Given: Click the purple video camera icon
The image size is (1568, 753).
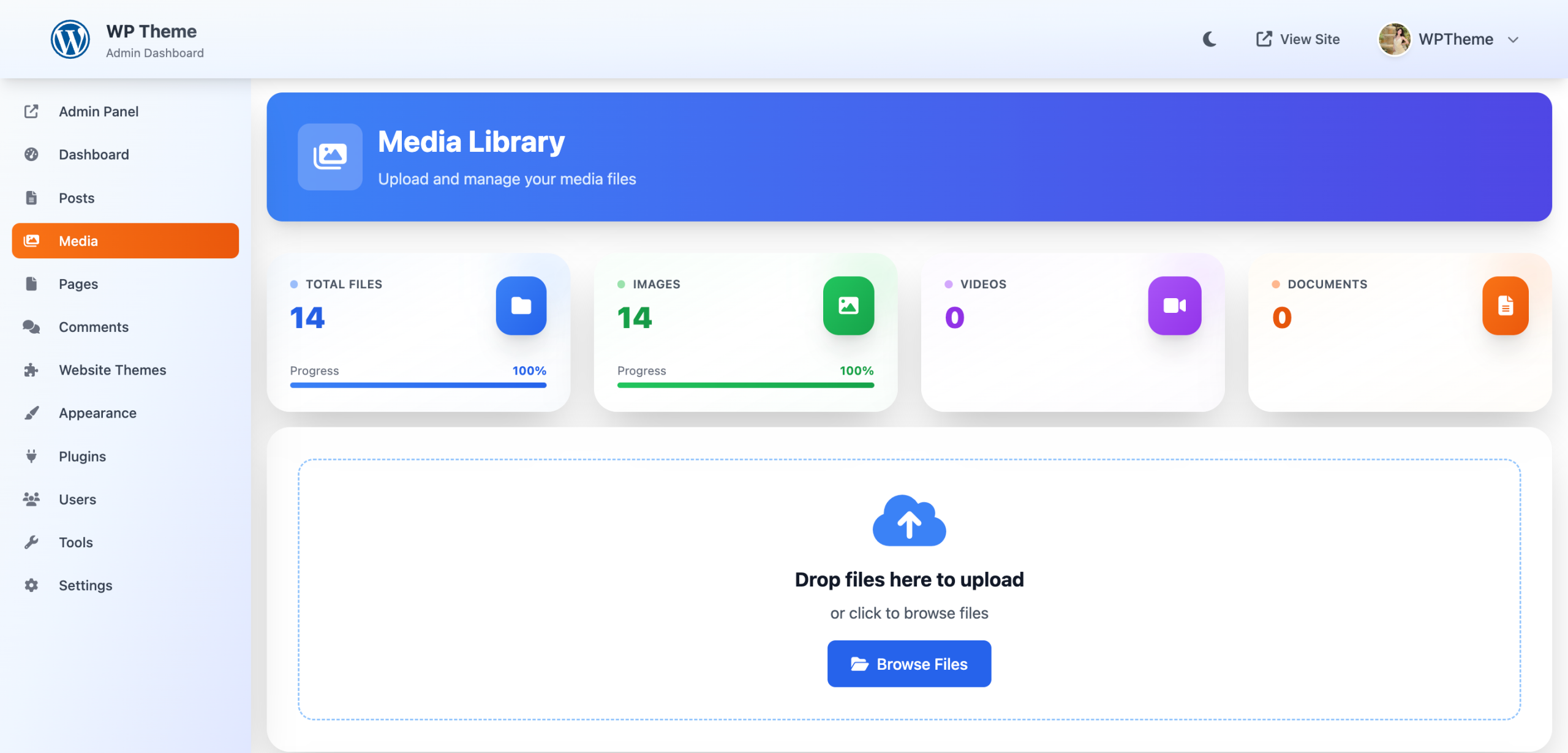Looking at the screenshot, I should pyautogui.click(x=1174, y=305).
